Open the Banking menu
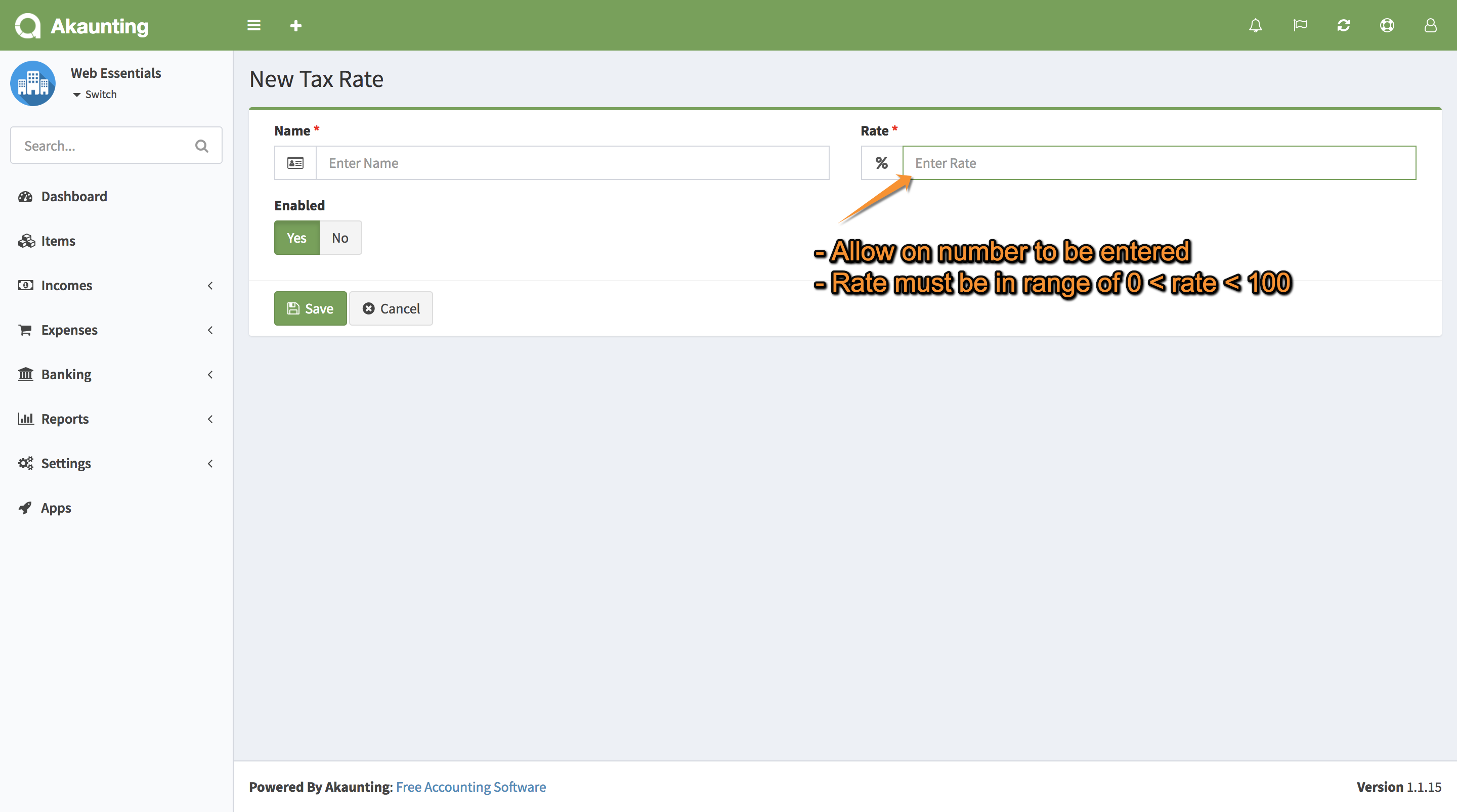The image size is (1457, 812). click(66, 374)
